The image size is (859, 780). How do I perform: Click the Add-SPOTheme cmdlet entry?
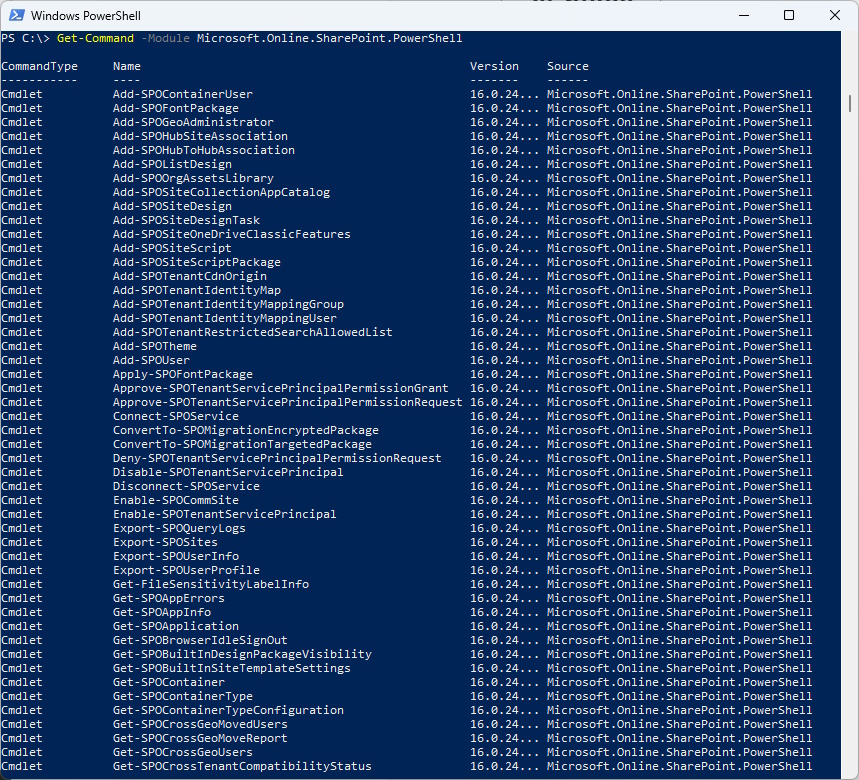[x=154, y=346]
